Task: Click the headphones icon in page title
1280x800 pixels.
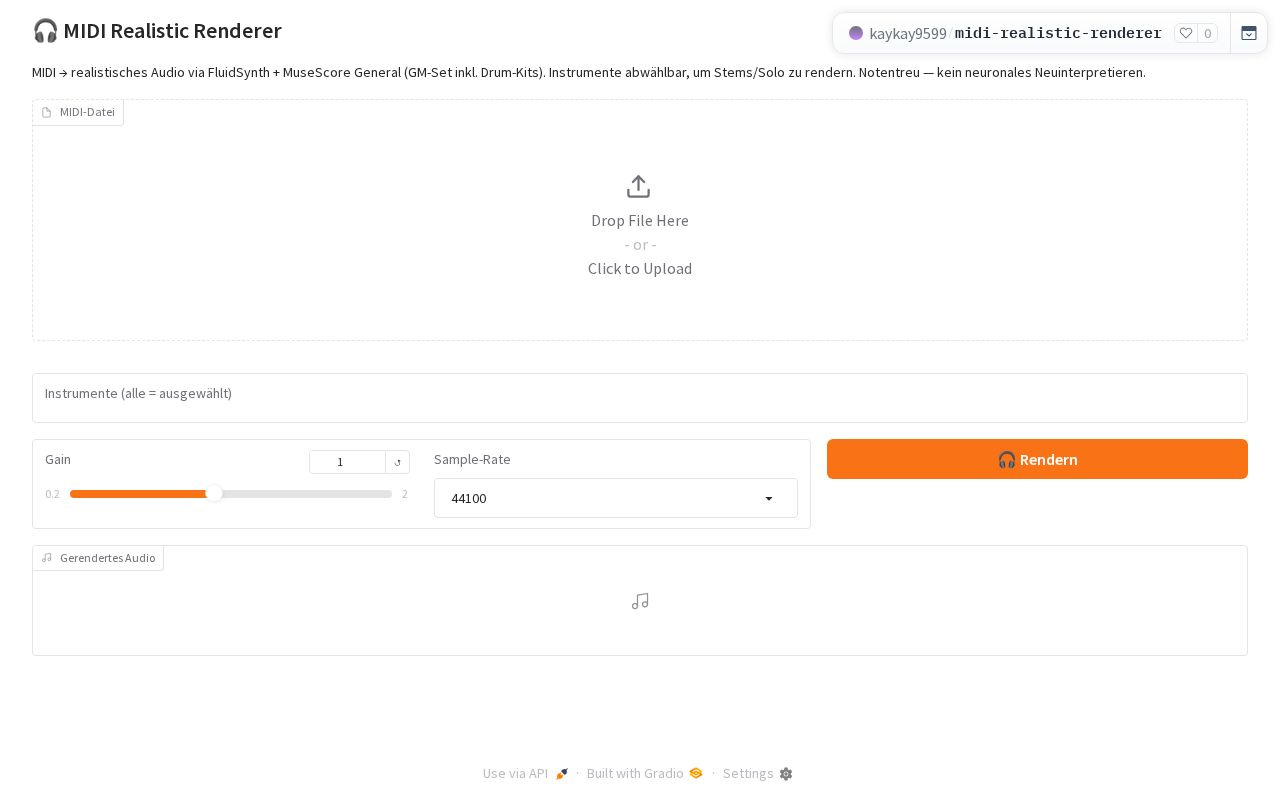Action: pos(45,31)
